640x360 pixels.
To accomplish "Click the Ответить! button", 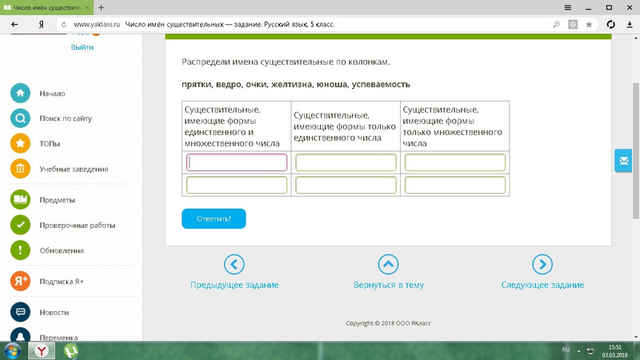I will (214, 219).
